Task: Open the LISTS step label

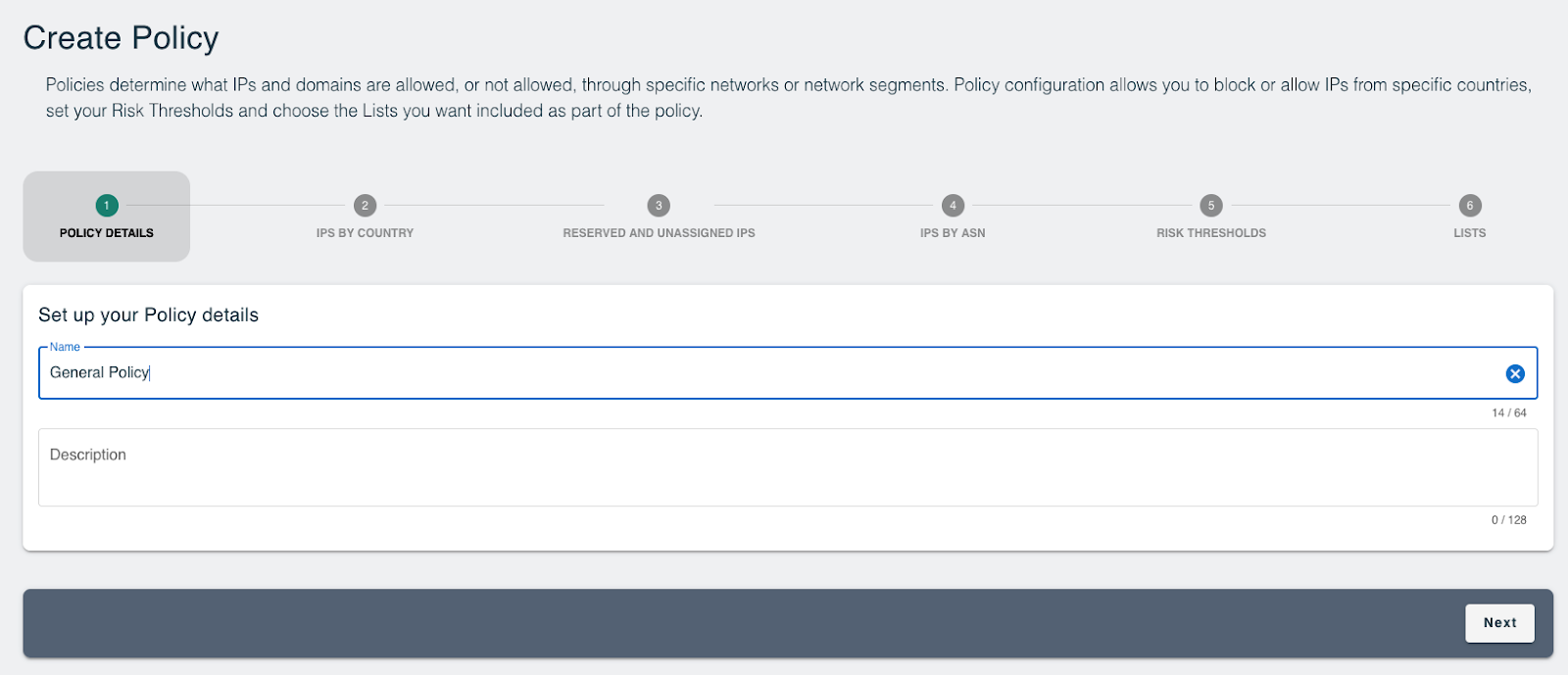Action: [1469, 233]
